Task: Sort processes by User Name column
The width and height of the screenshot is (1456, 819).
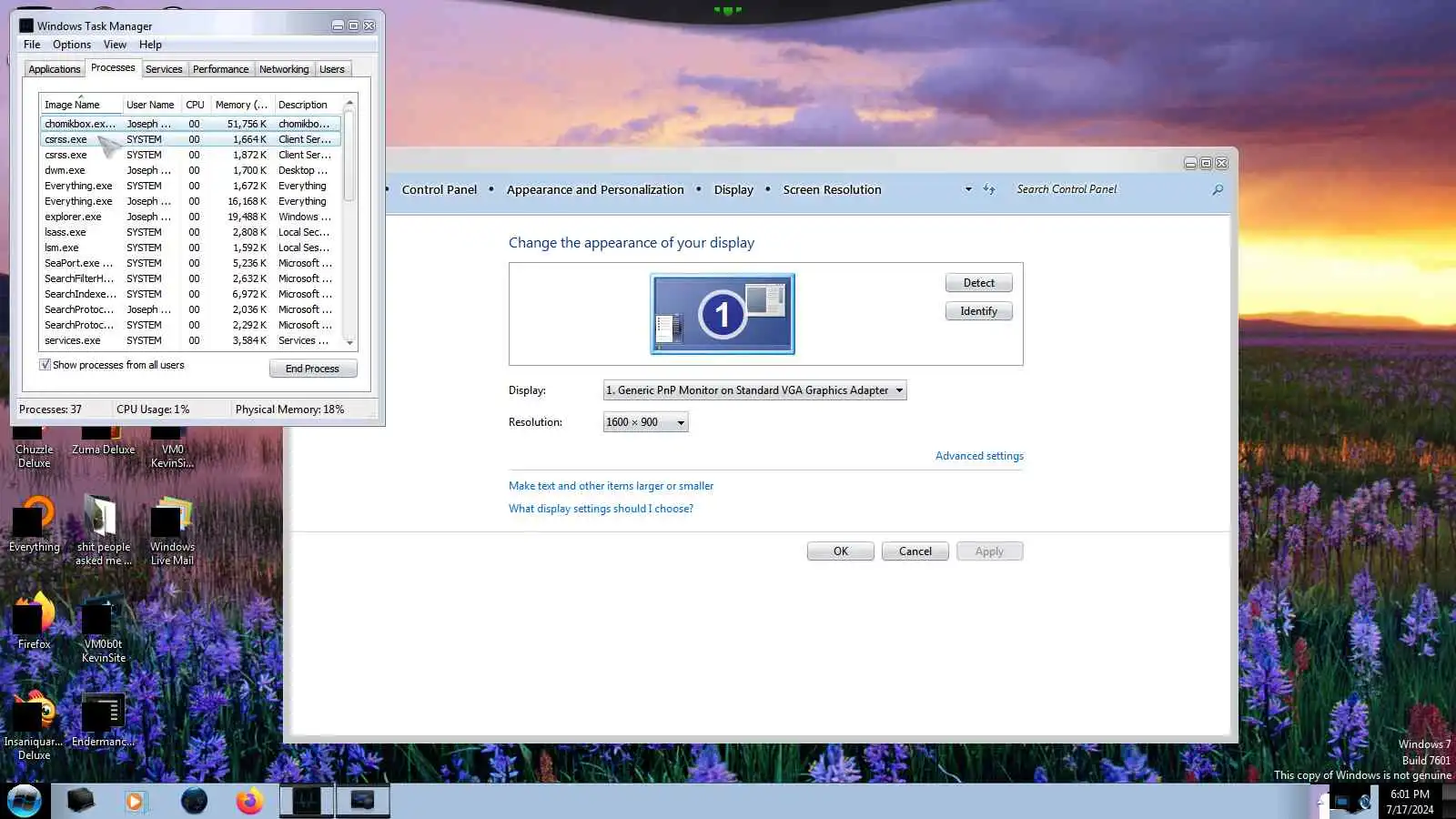Action: 150,105
